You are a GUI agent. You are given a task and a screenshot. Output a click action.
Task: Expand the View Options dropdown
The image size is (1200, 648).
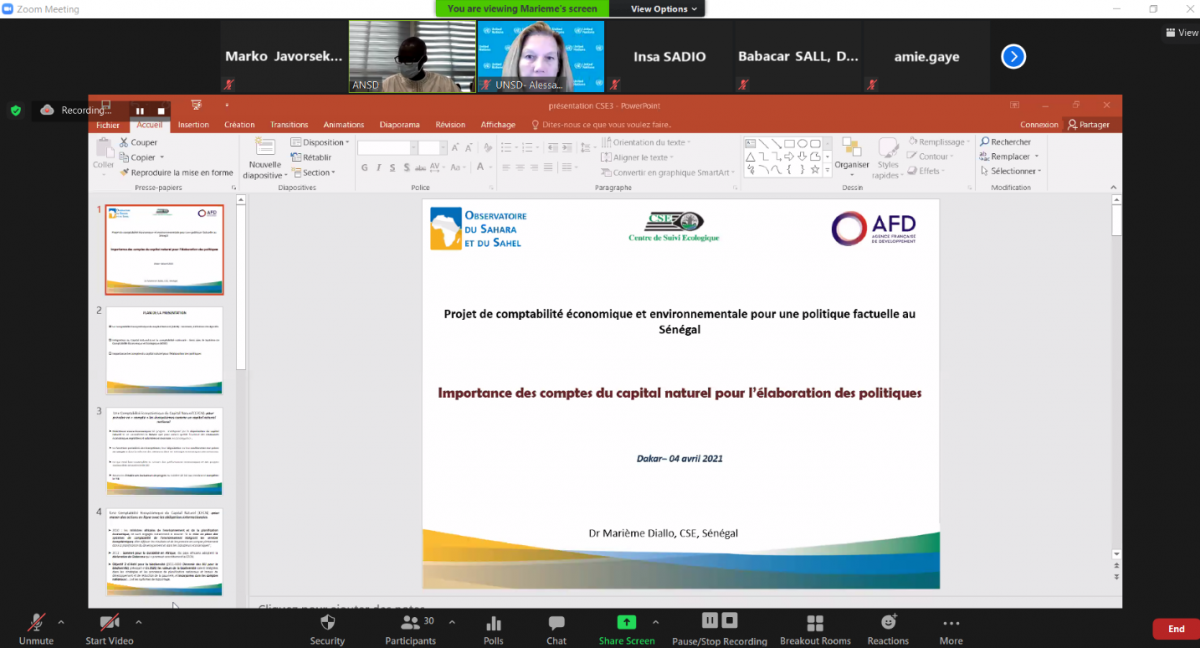pyautogui.click(x=664, y=9)
